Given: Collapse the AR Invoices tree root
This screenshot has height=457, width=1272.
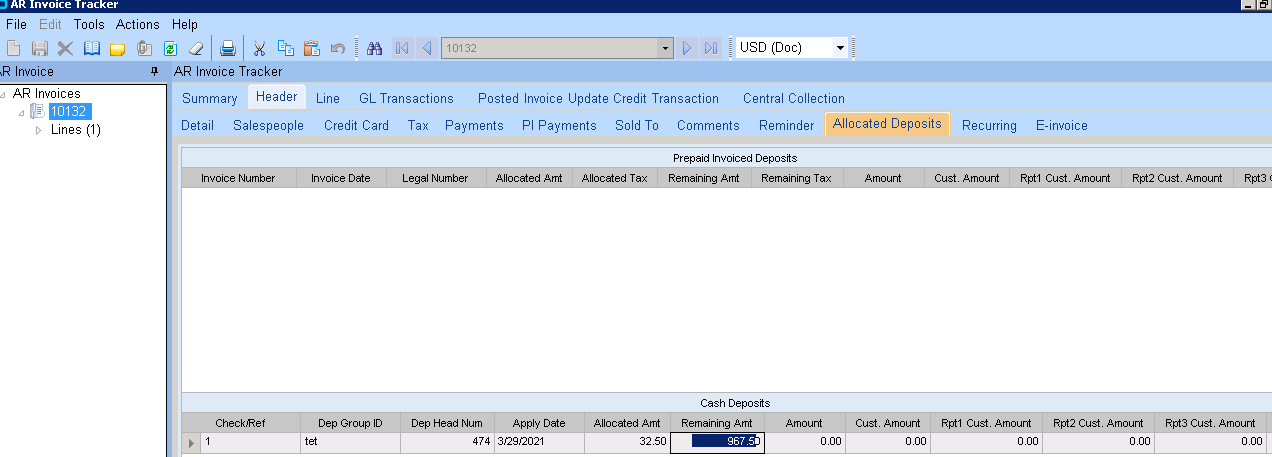Looking at the screenshot, I should click(x=4, y=94).
